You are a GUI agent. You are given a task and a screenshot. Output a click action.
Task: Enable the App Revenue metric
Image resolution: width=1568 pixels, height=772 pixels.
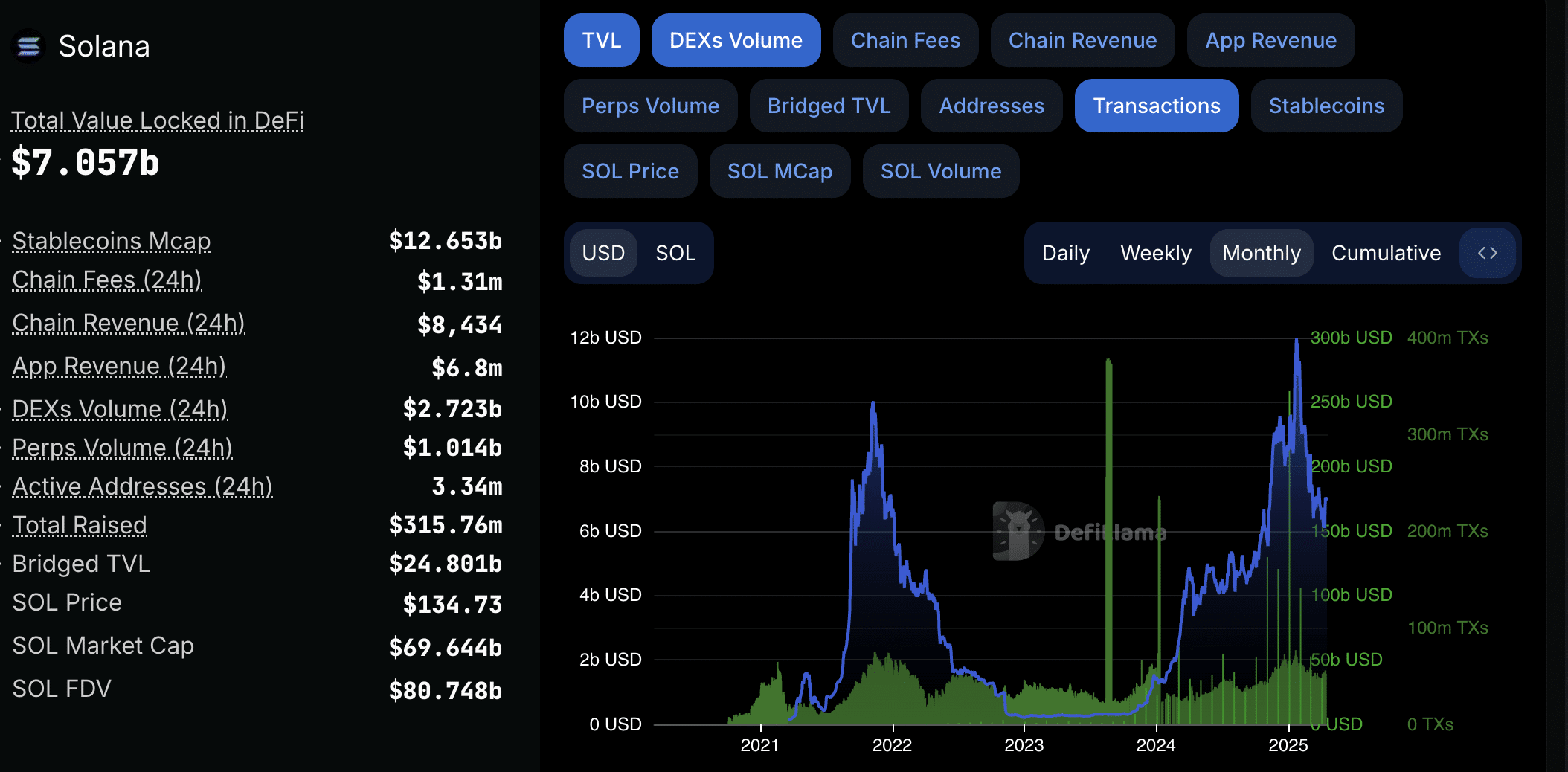pos(1270,40)
